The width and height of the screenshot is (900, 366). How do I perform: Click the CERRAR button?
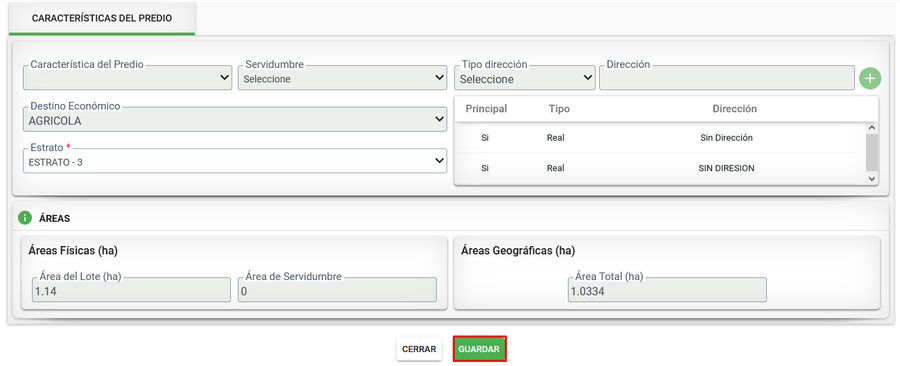click(419, 349)
